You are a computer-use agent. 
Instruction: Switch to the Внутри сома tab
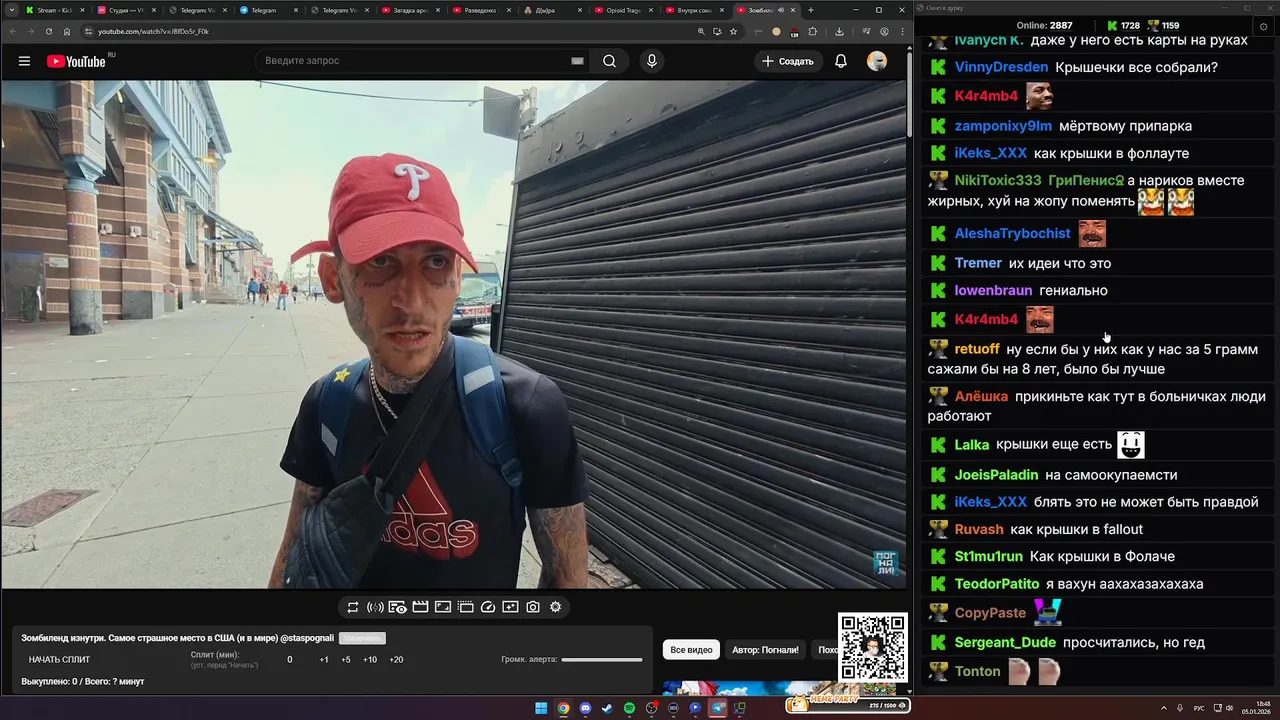[x=694, y=10]
